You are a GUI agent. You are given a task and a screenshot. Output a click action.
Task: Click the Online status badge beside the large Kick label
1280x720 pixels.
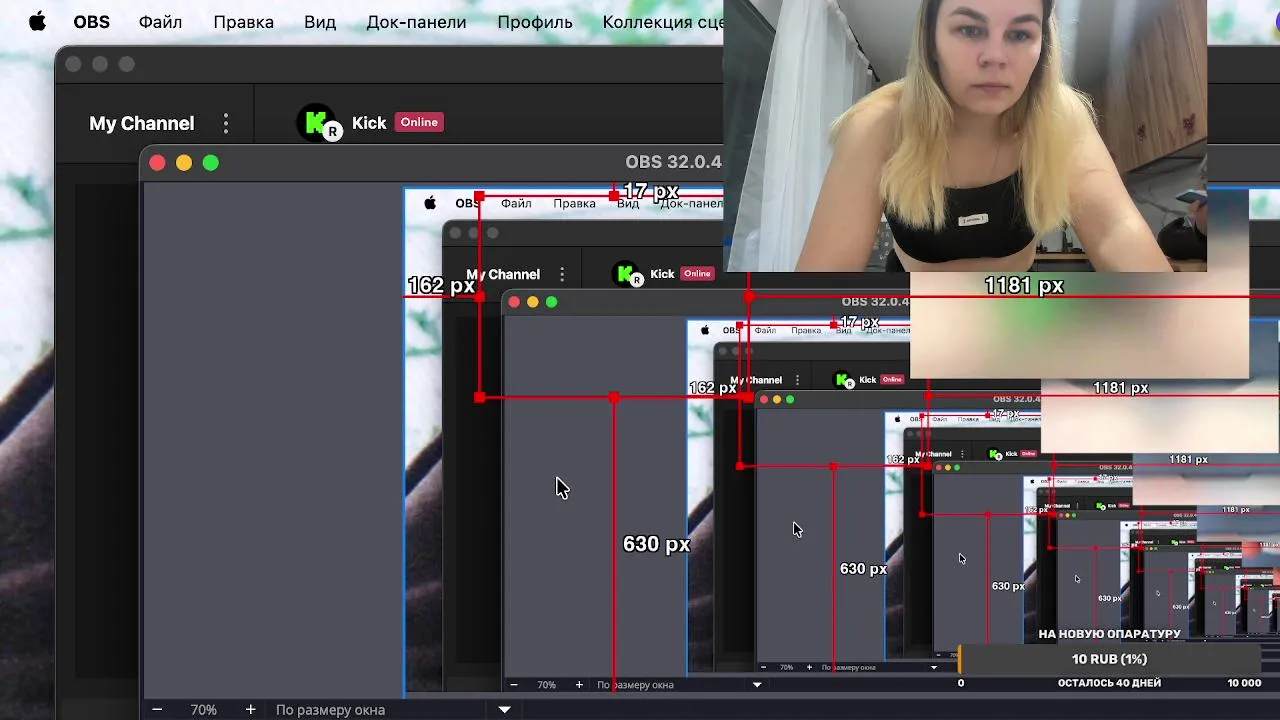[x=419, y=122]
